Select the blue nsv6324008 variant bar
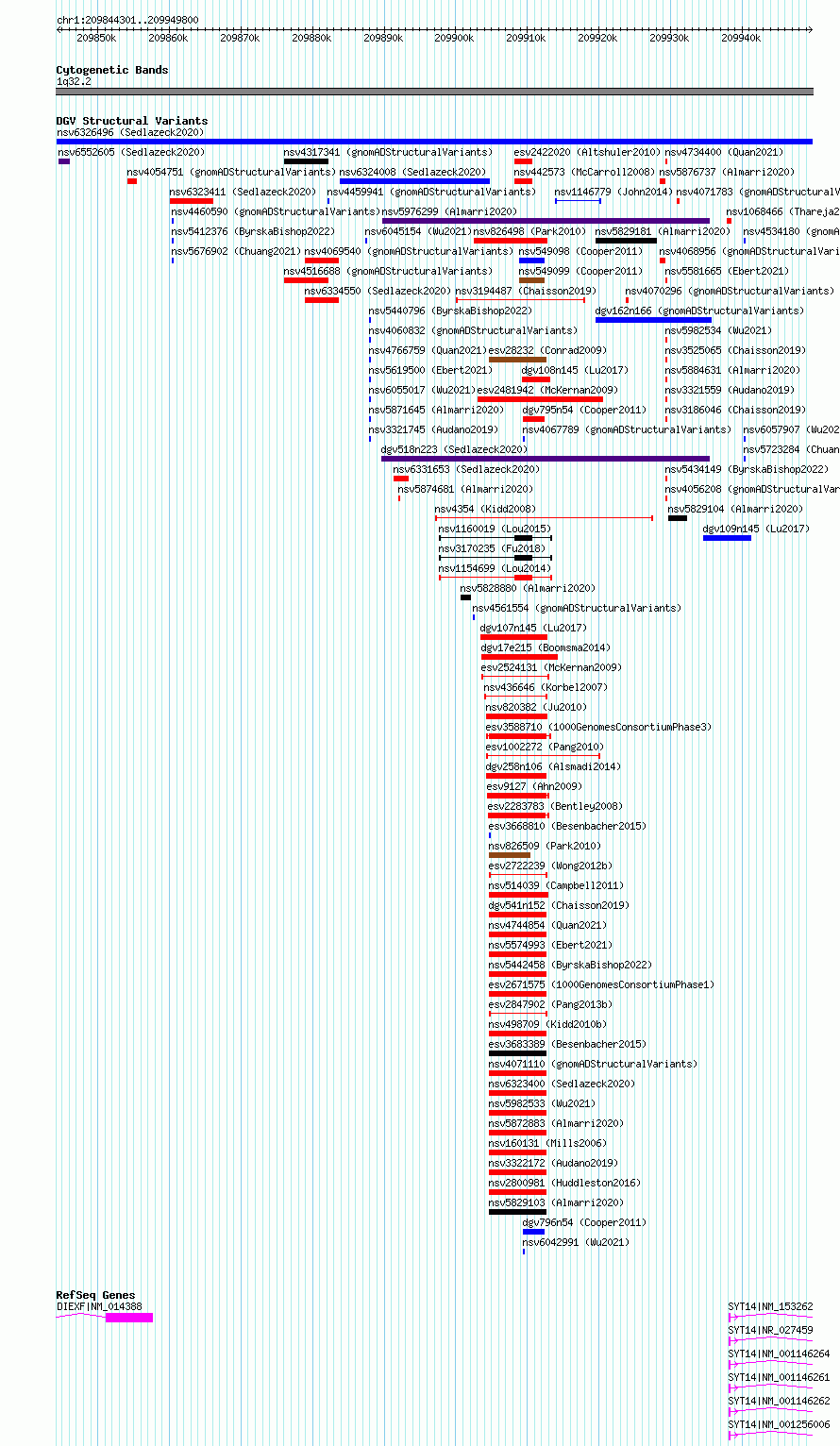Screen dimensions: 840x1446 (x=414, y=181)
